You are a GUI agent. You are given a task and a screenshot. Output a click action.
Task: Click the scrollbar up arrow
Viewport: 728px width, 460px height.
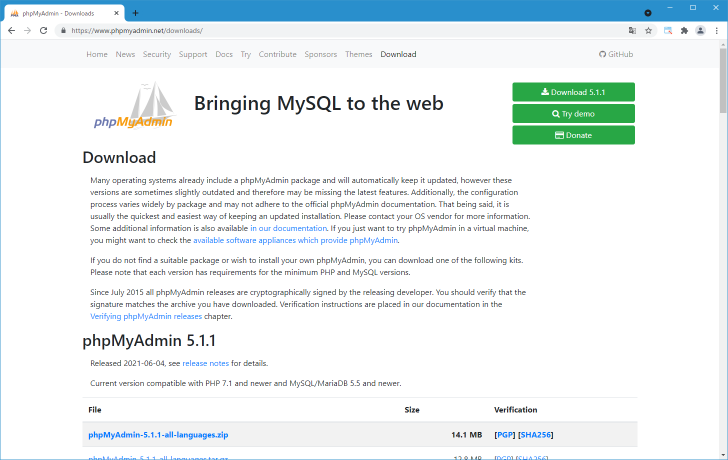[x=723, y=45]
